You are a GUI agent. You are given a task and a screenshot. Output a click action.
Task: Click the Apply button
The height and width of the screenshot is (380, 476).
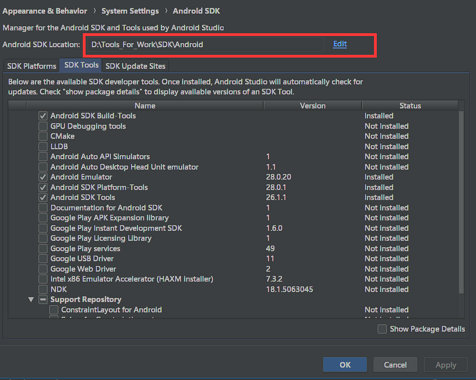[x=446, y=365]
